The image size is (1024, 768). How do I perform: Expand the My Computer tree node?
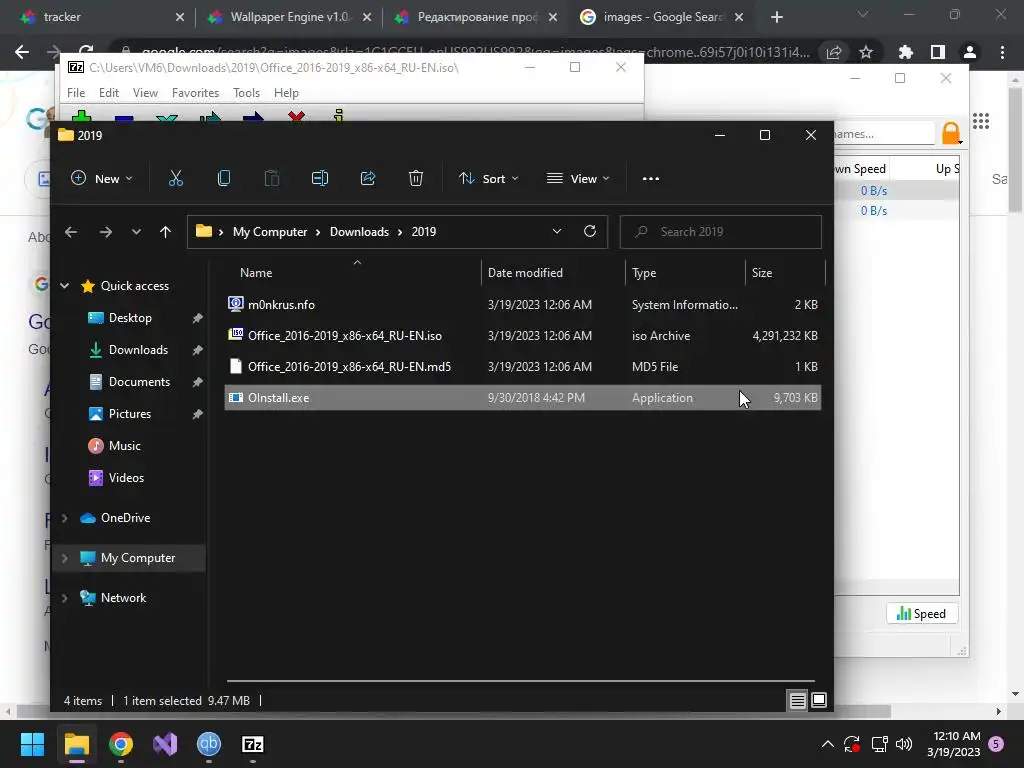coord(65,558)
